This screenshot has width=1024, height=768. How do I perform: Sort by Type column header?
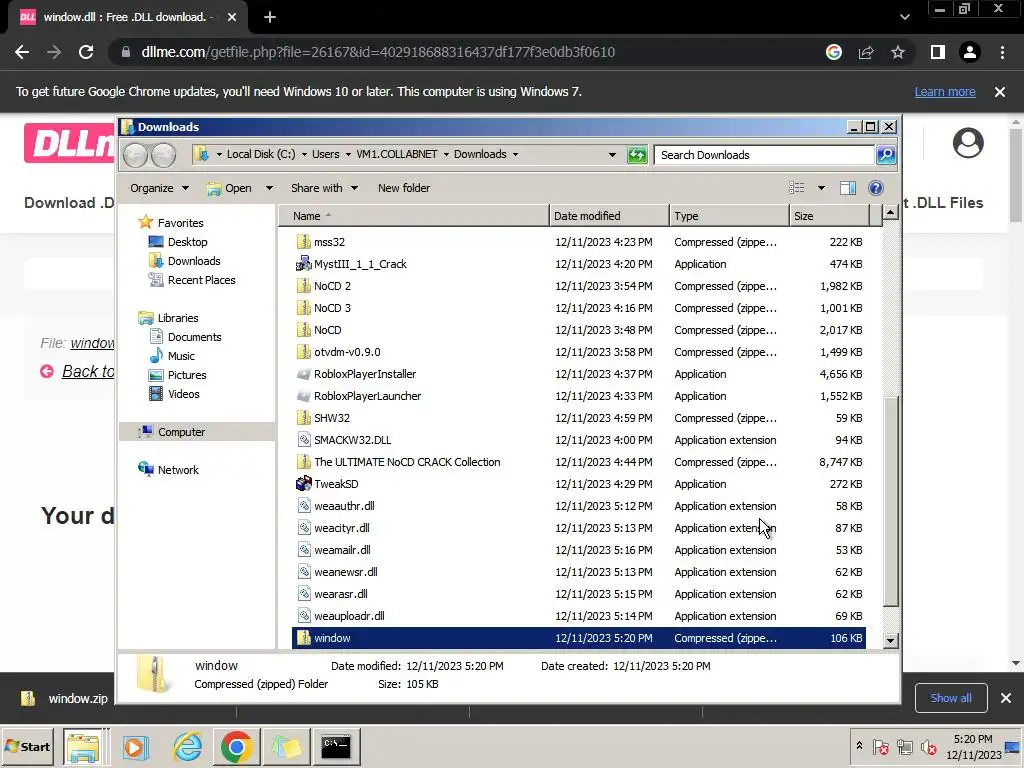(x=729, y=216)
